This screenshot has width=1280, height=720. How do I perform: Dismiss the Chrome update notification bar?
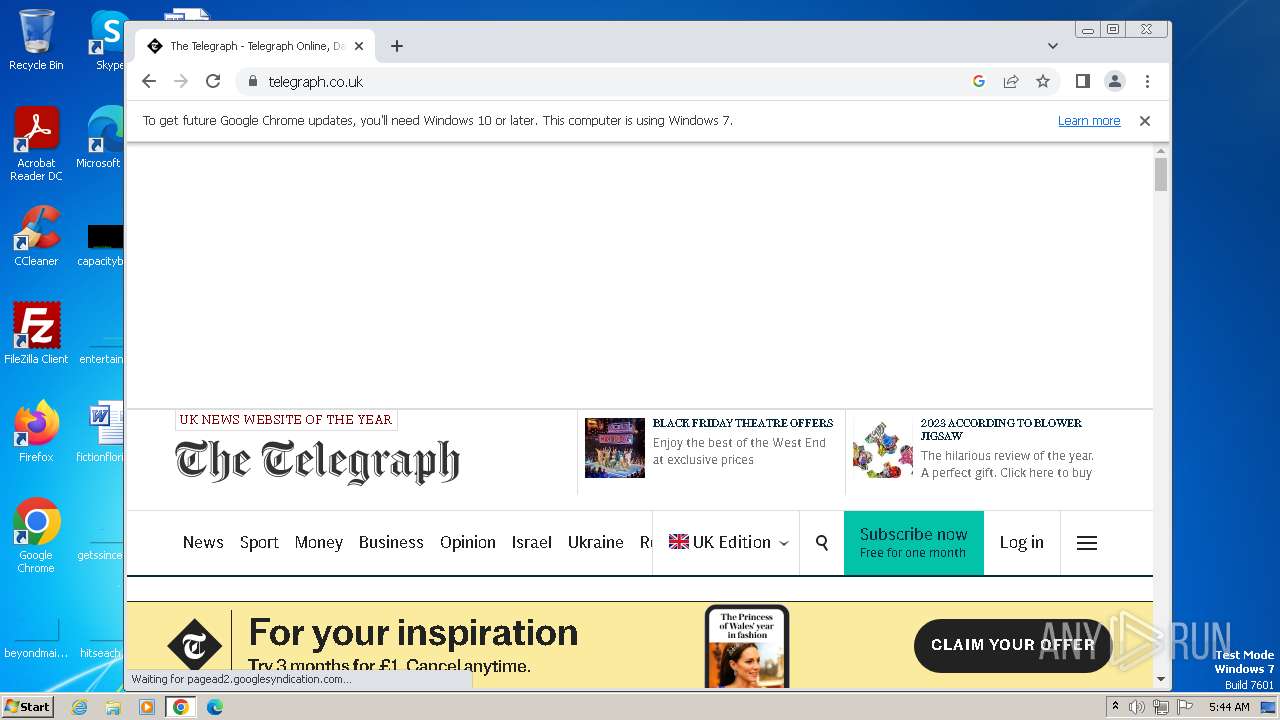(1145, 121)
